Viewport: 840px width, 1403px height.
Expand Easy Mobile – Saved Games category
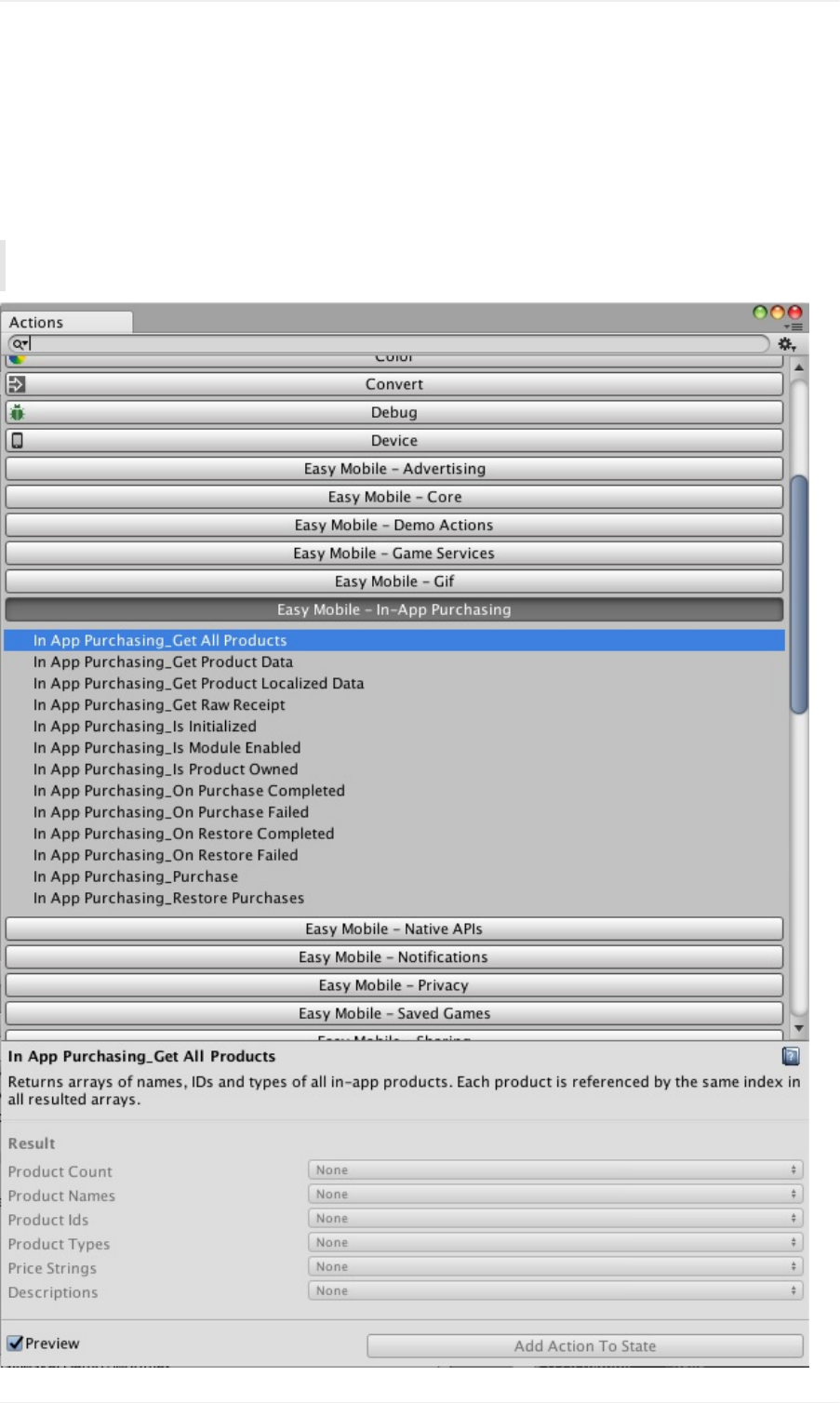(394, 1013)
